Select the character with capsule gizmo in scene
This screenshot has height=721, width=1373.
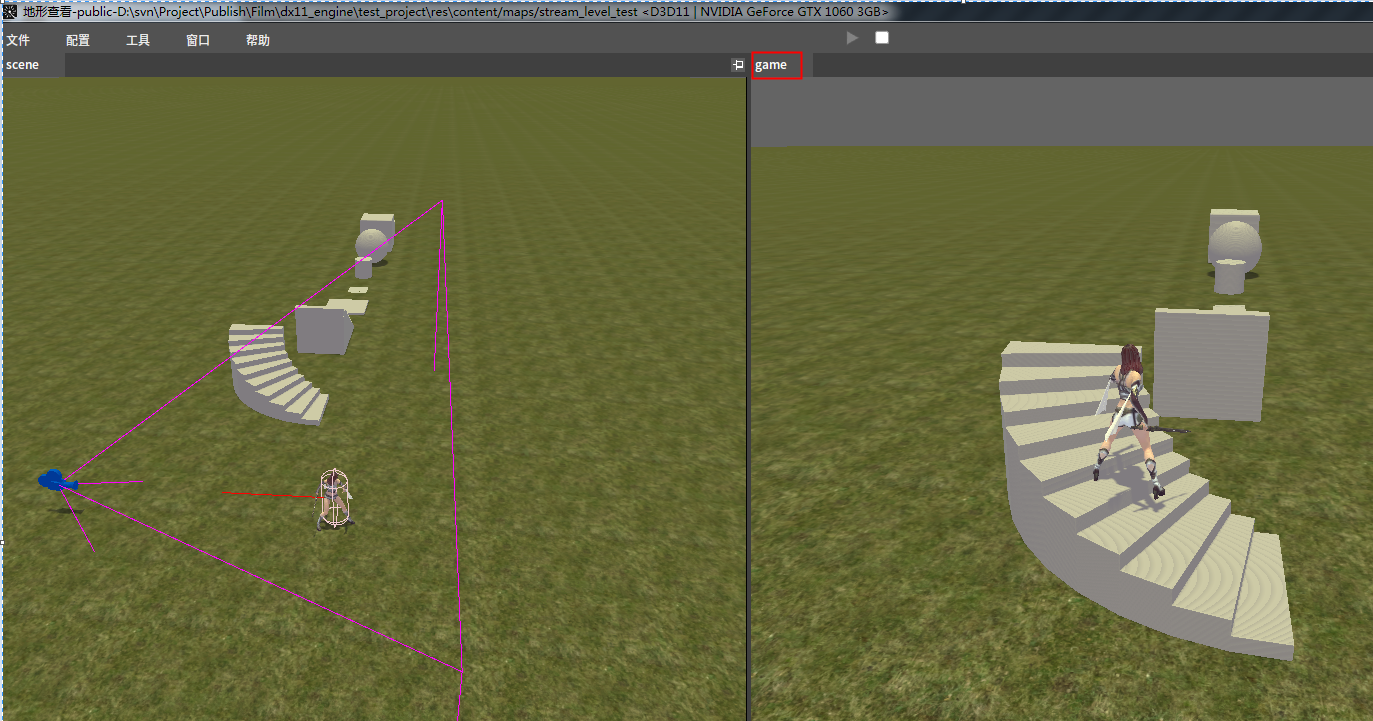point(333,498)
